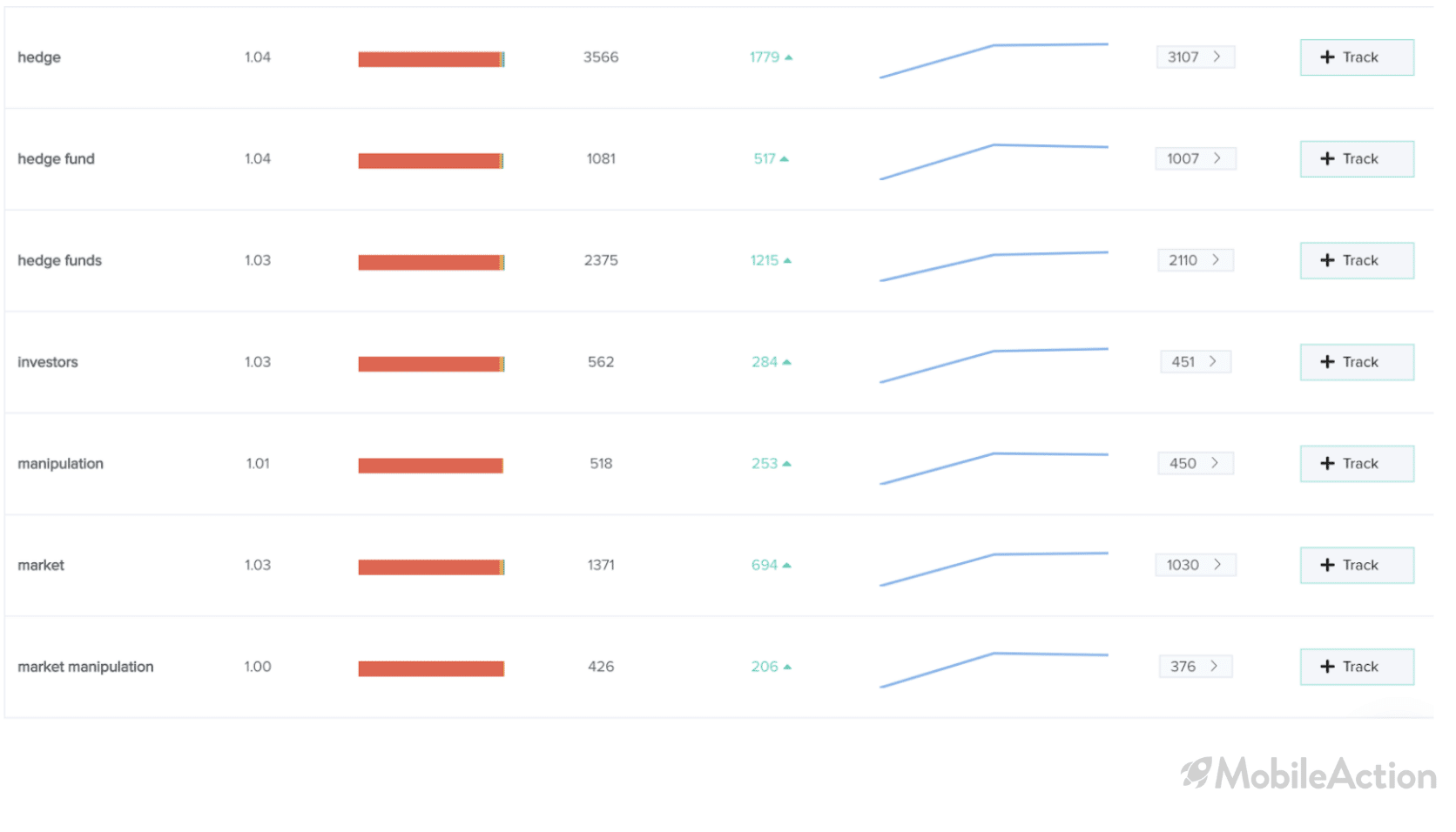
Task: Click the 1779 upward change indicator
Action: tap(771, 57)
